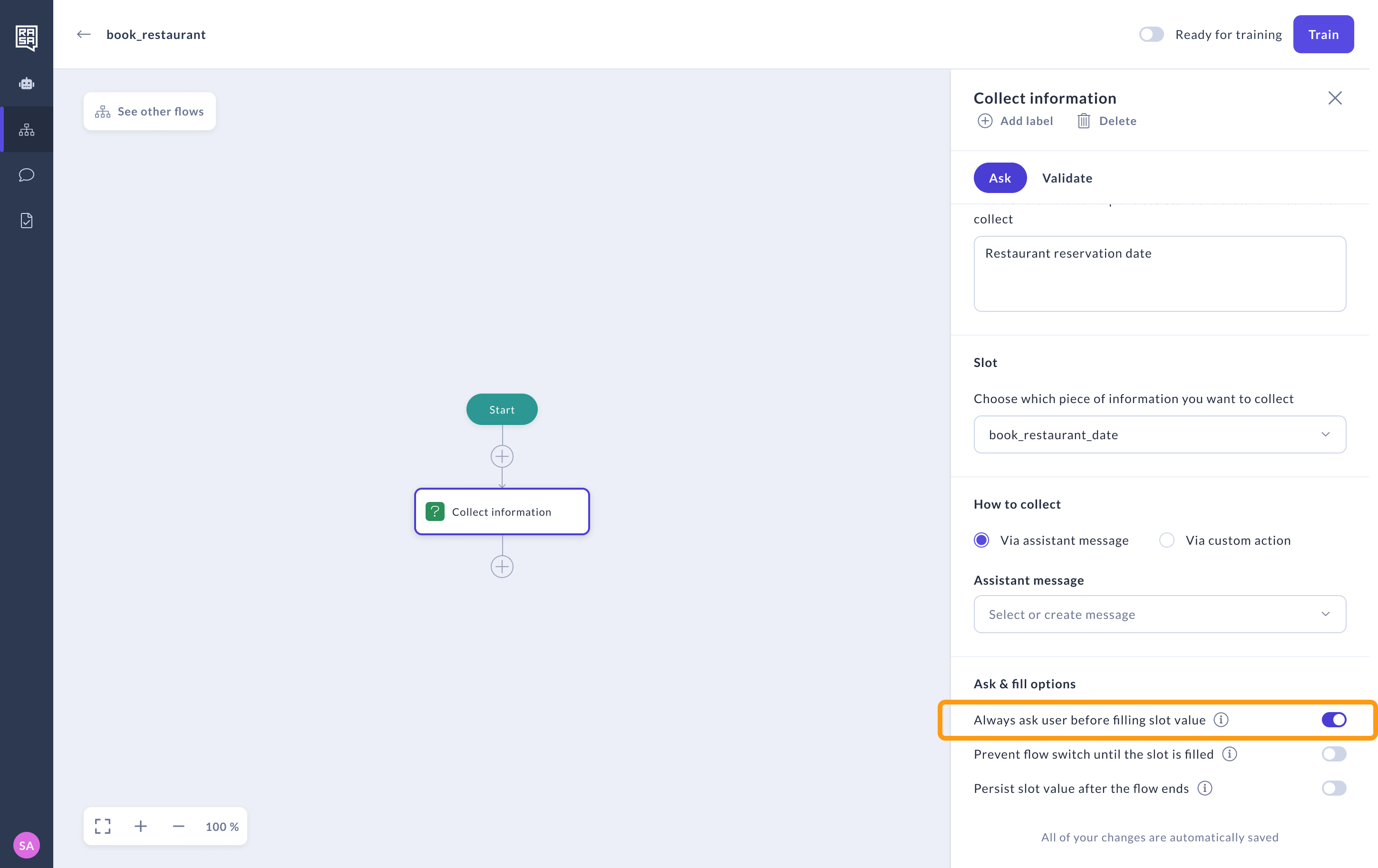The image size is (1378, 868).
Task: Click the fit-to-screen icon in canvas toolbar
Action: [102, 826]
